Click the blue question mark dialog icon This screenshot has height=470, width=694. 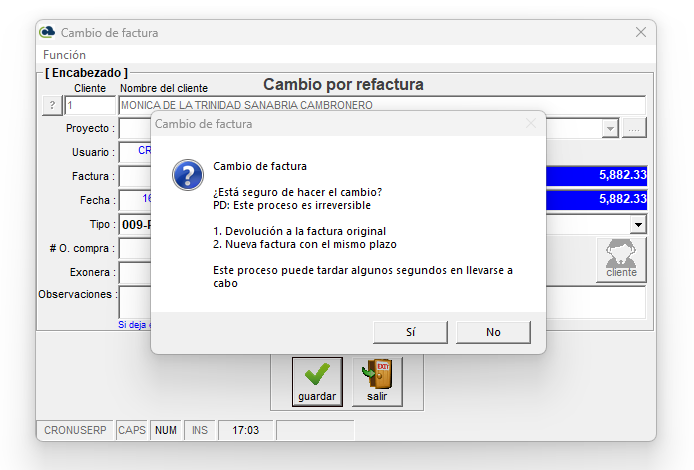[x=188, y=175]
